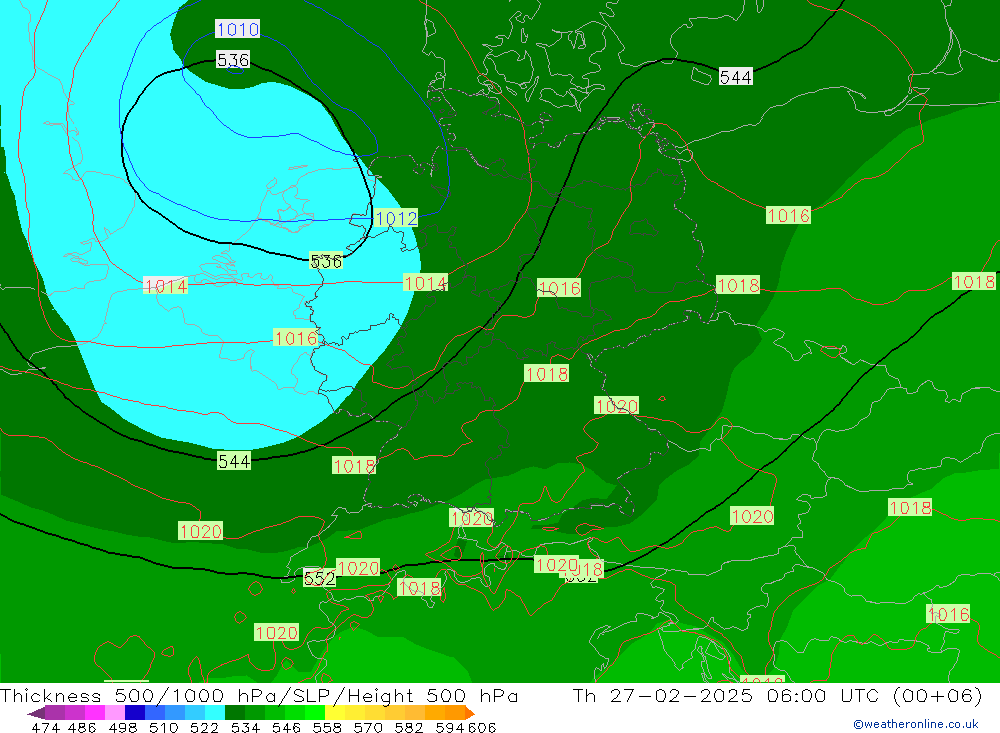Screen dimensions: 1000x733
Task: Click the blue 1010 isobar label
Action: [x=237, y=29]
